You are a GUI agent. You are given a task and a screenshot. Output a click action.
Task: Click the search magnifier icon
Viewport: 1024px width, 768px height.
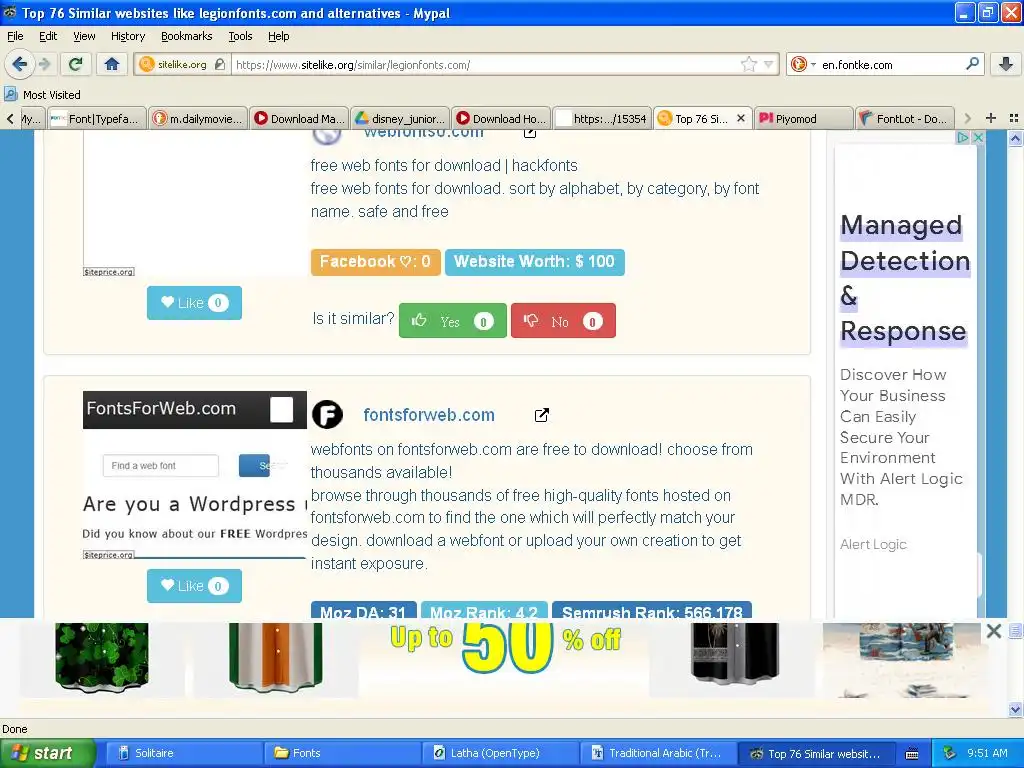tap(972, 64)
